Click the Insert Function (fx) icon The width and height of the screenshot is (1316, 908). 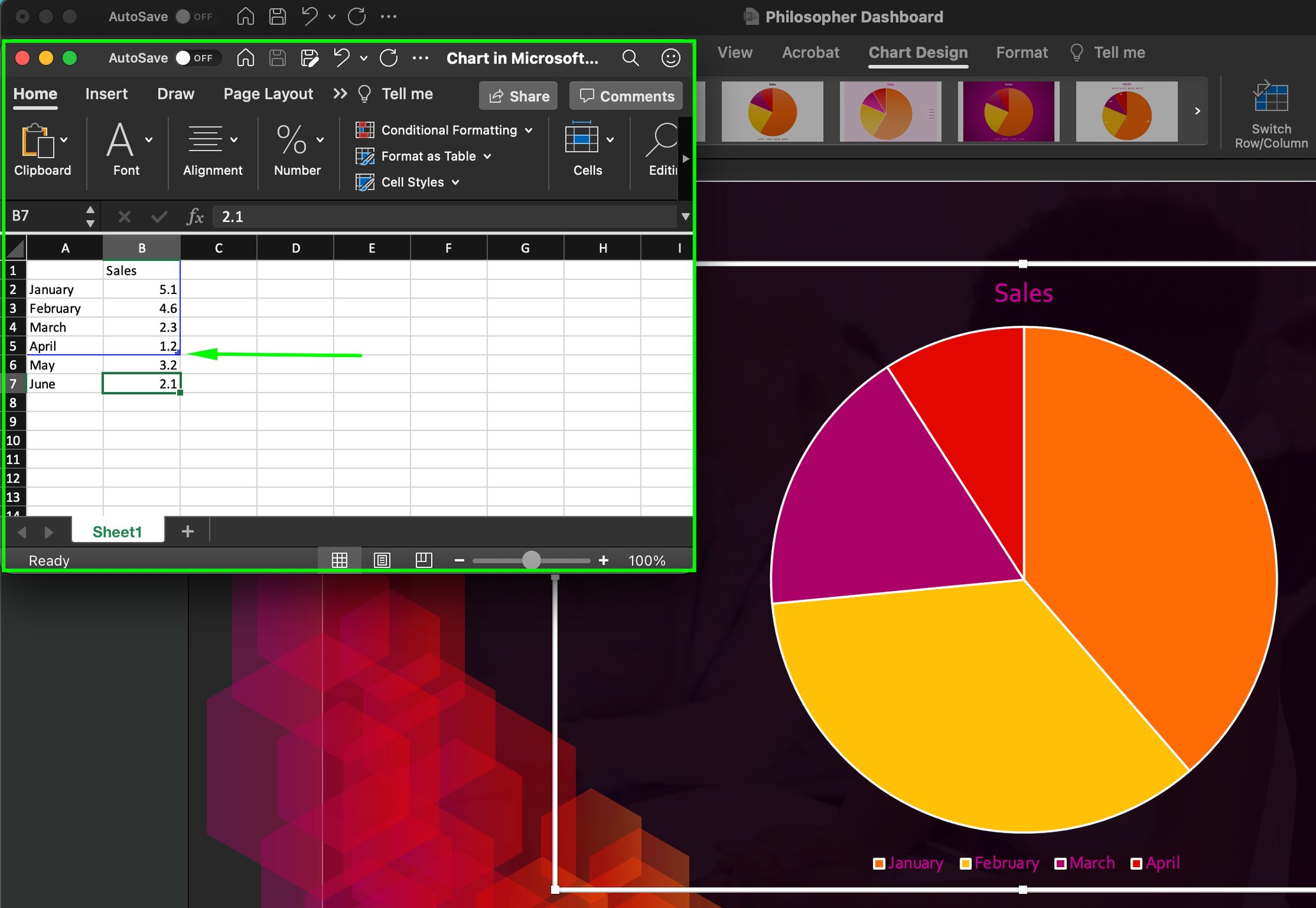pos(195,216)
